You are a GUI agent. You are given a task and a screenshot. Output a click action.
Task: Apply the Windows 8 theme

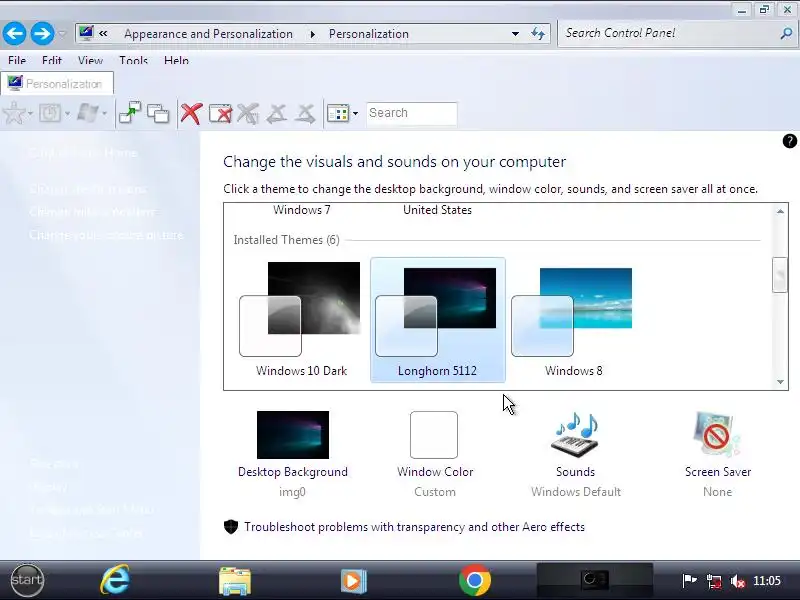click(x=573, y=320)
